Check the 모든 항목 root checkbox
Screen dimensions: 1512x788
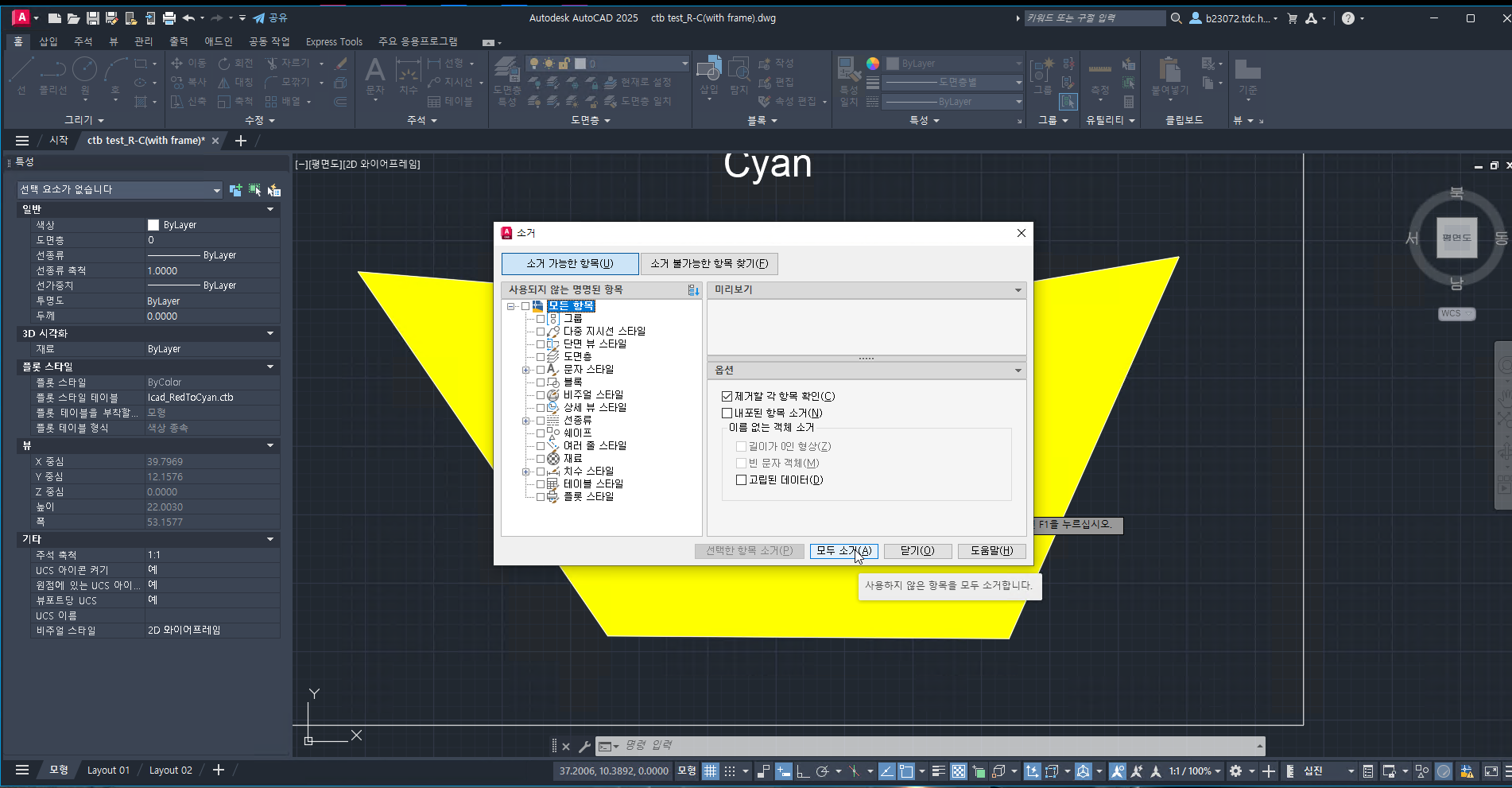[x=525, y=306]
